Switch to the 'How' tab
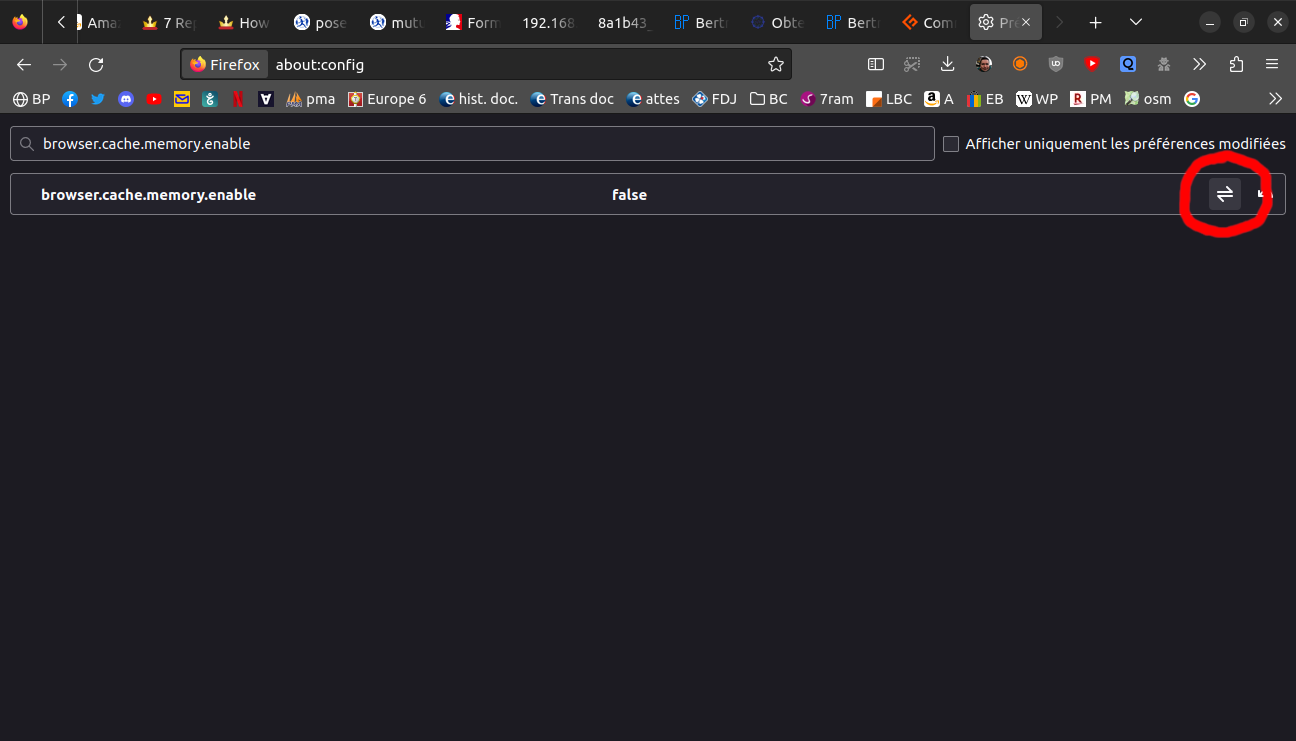Screen dimensions: 1296x741 pyautogui.click(x=245, y=22)
